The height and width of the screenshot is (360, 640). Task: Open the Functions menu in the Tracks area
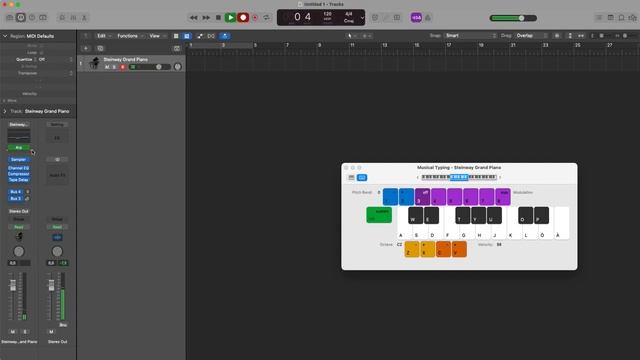(130, 36)
